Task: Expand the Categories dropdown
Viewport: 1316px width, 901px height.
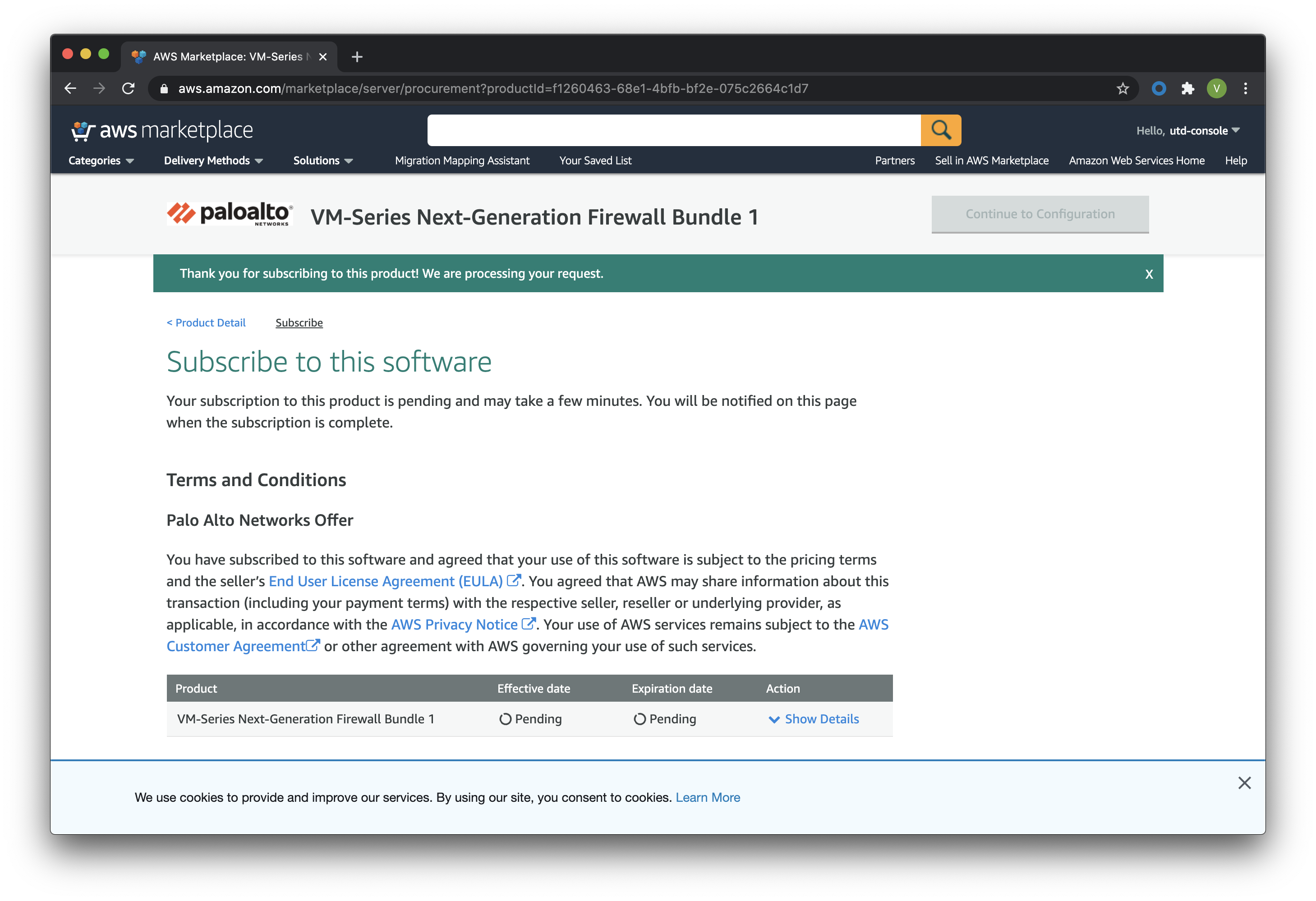Action: coord(101,161)
